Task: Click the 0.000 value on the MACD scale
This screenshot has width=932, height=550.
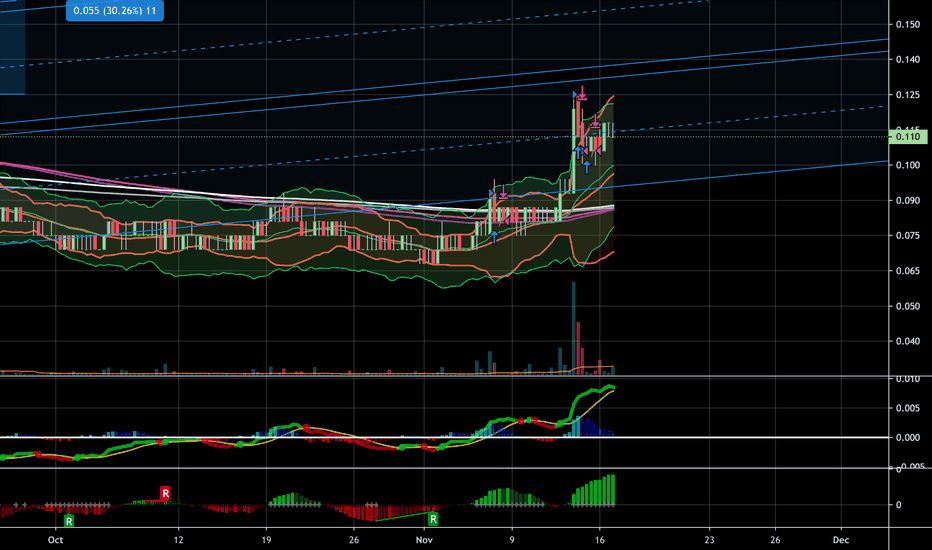Action: [x=908, y=438]
